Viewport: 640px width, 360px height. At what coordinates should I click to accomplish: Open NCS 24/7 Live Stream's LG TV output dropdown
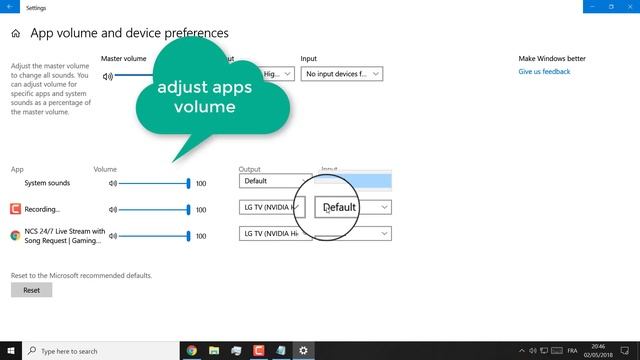tap(276, 233)
